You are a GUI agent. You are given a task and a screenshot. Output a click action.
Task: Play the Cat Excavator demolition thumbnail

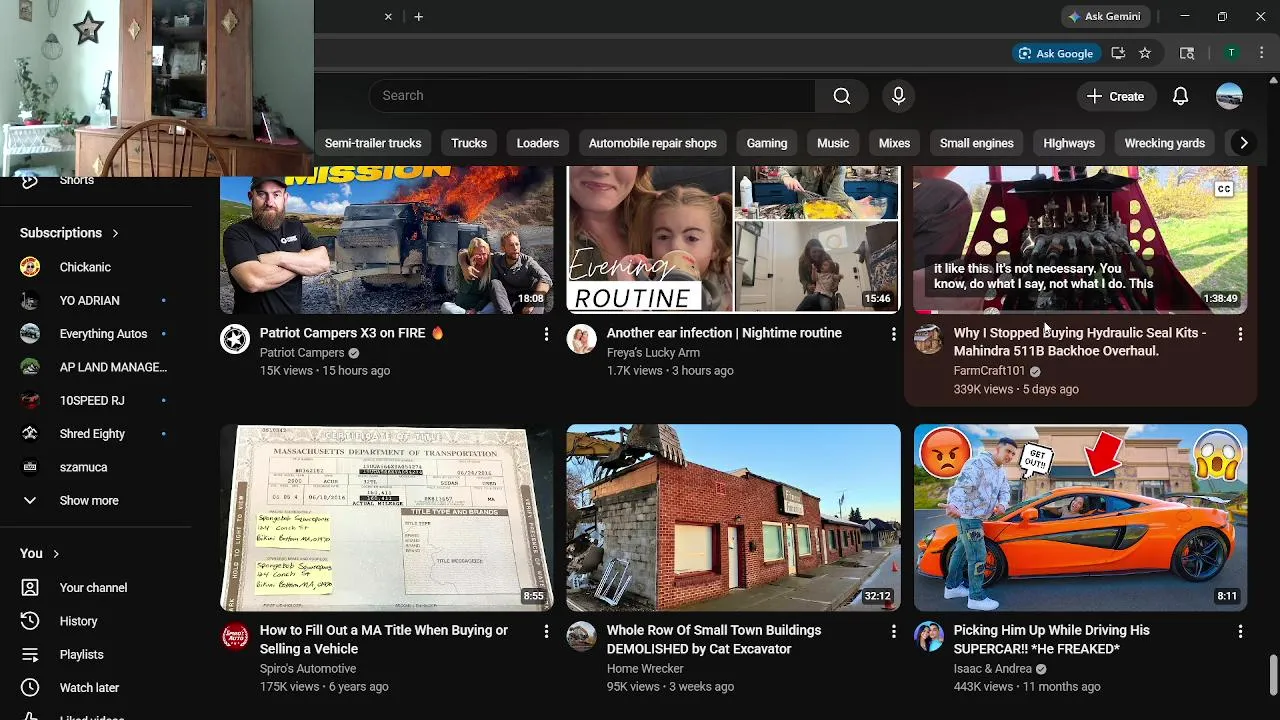[733, 518]
